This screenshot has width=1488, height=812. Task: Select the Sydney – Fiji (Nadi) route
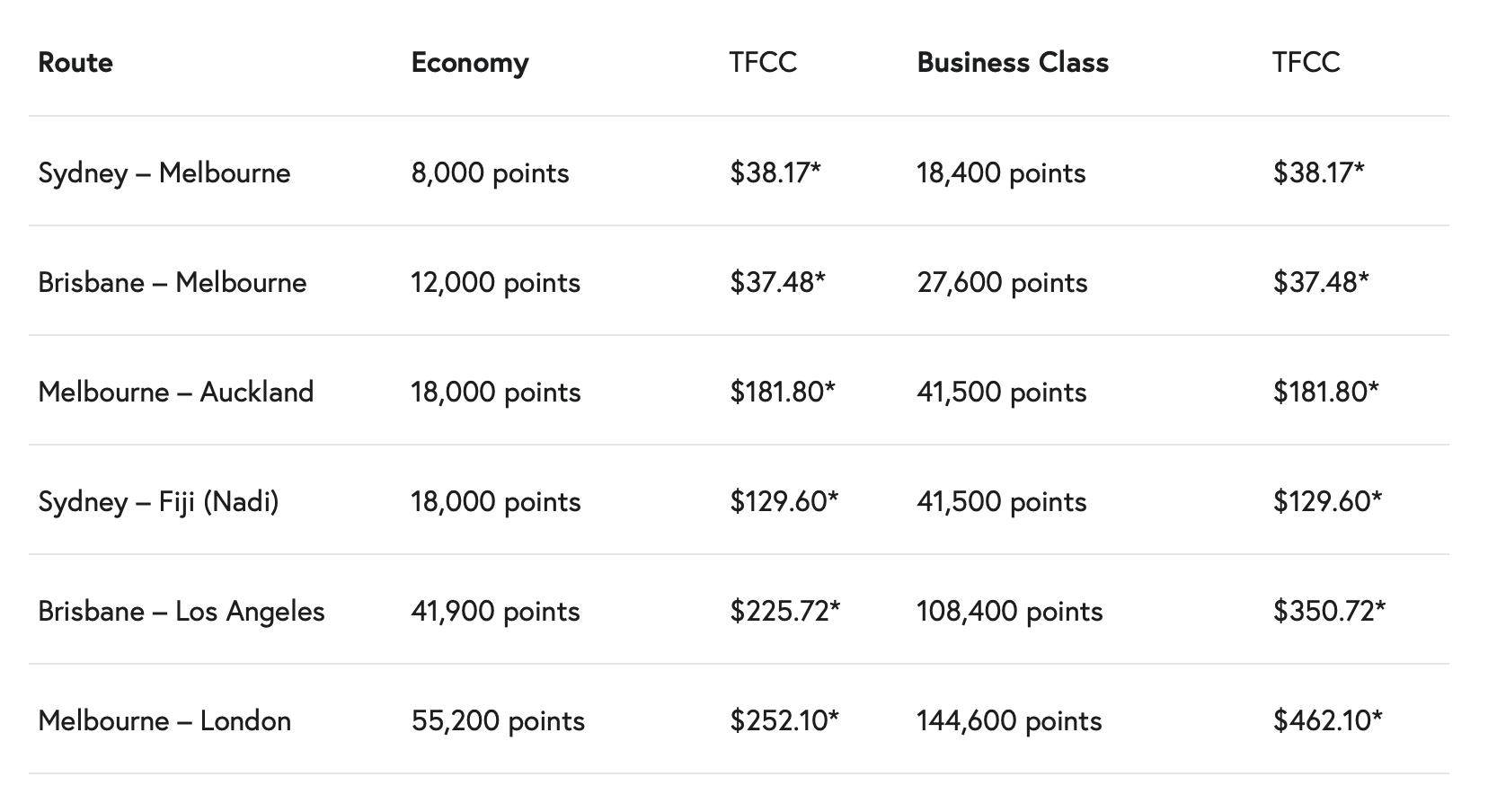(x=158, y=501)
